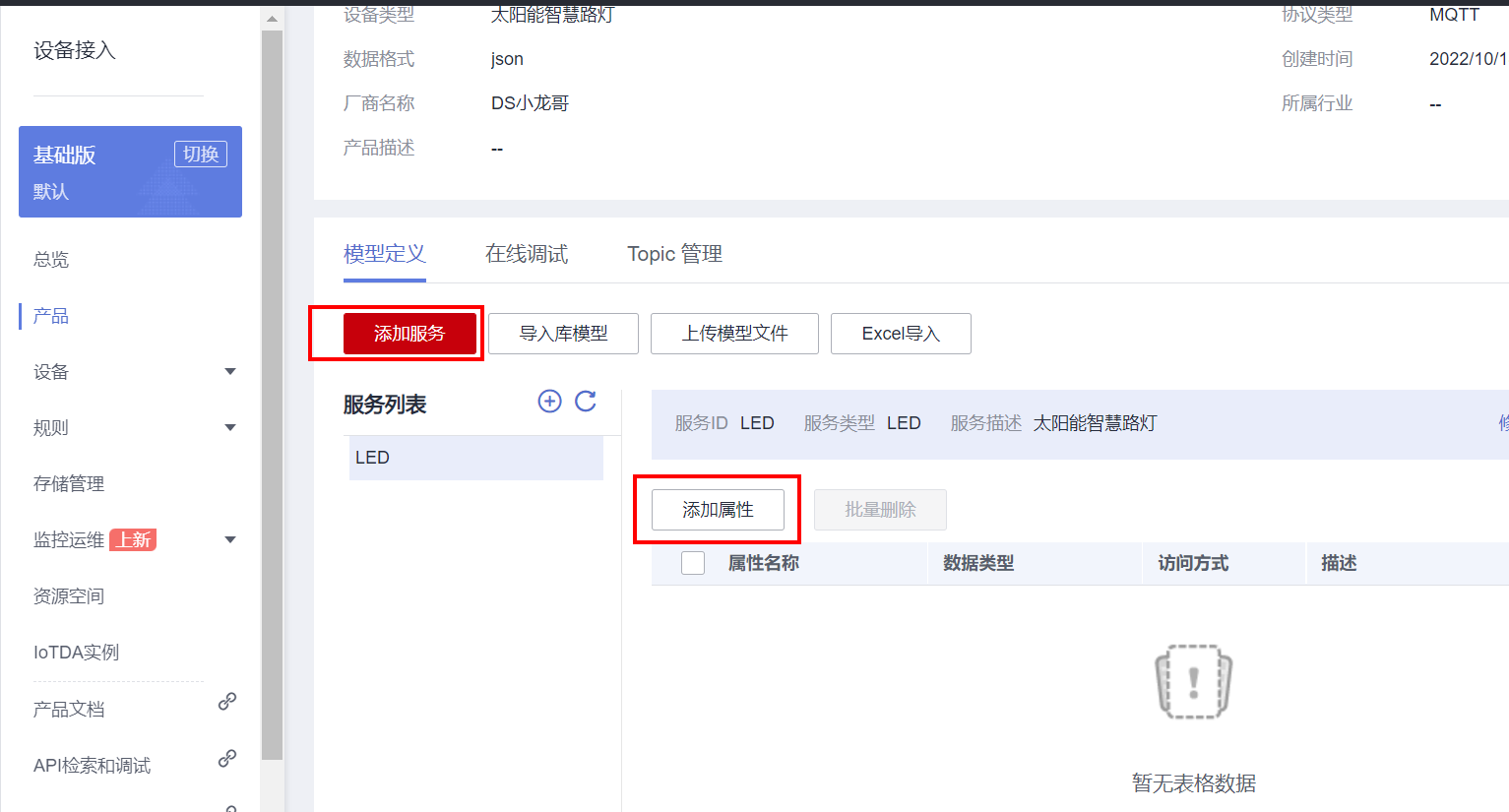This screenshot has height=812, width=1509.
Task: Open the 产品文档 external link icon
Action: pos(227,702)
